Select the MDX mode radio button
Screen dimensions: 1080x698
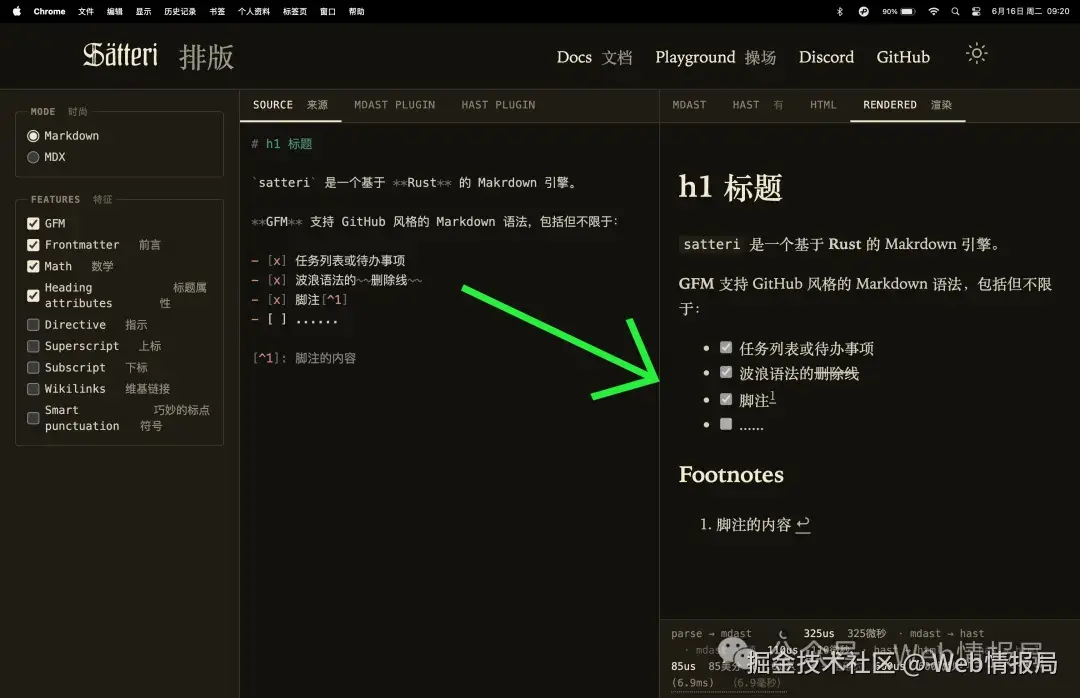[x=33, y=157]
